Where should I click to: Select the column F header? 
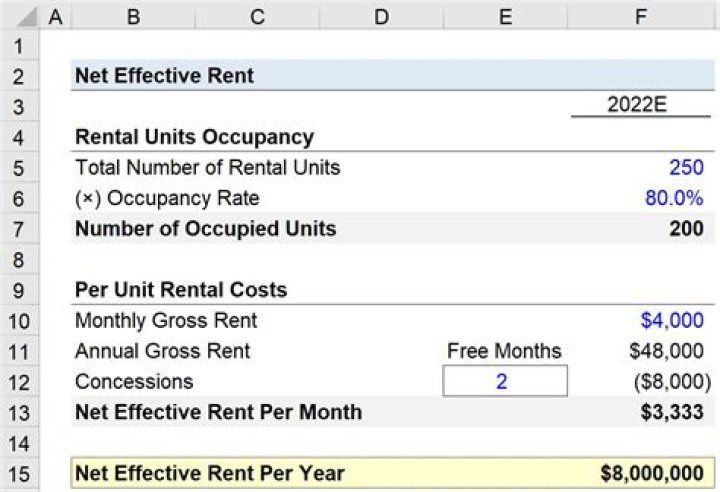coord(640,15)
